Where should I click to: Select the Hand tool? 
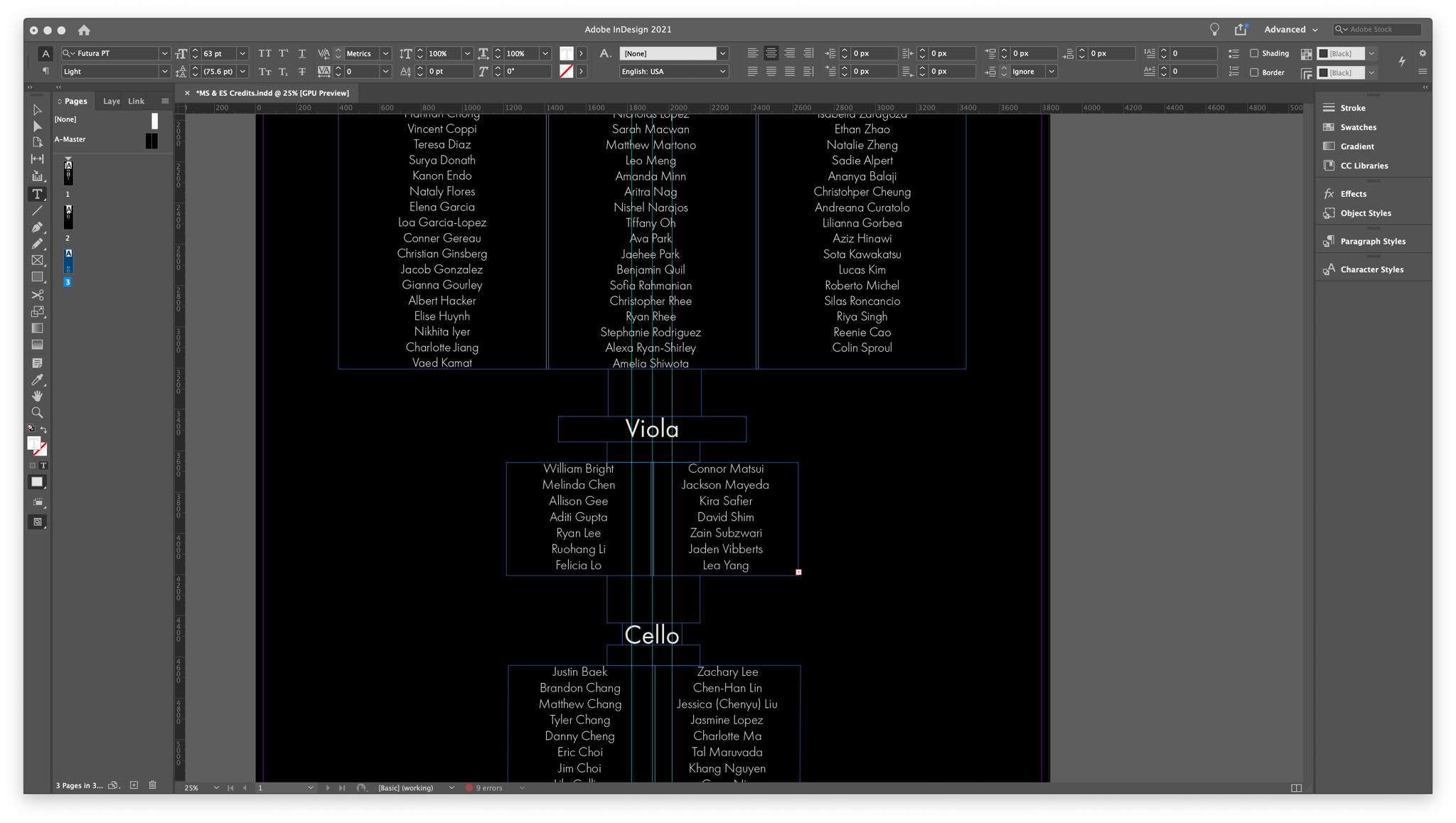click(x=37, y=396)
